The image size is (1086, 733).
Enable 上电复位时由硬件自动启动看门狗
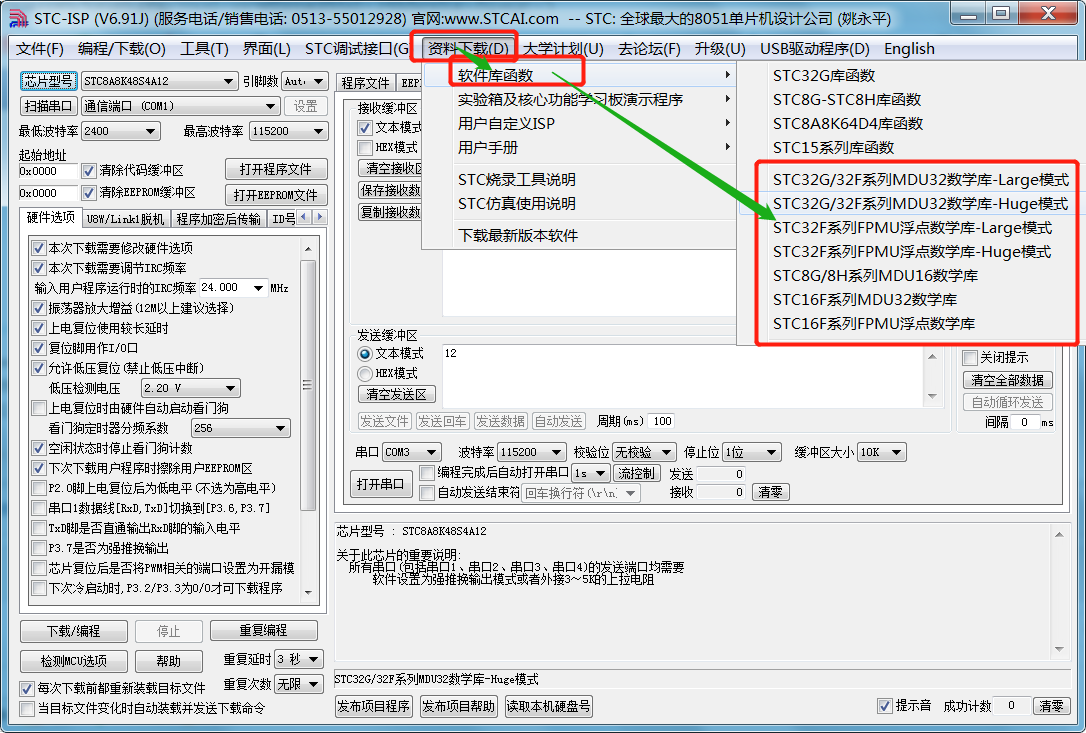[39, 408]
